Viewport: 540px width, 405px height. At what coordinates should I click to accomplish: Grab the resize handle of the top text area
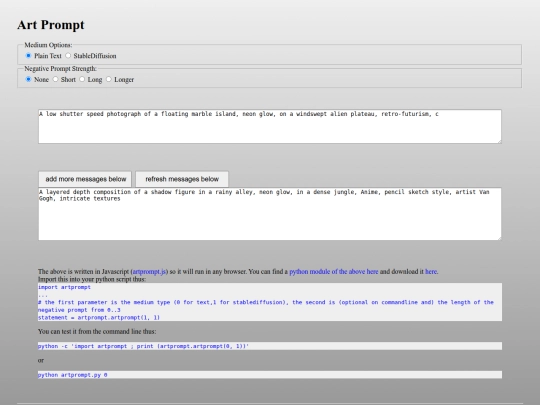coord(499,141)
